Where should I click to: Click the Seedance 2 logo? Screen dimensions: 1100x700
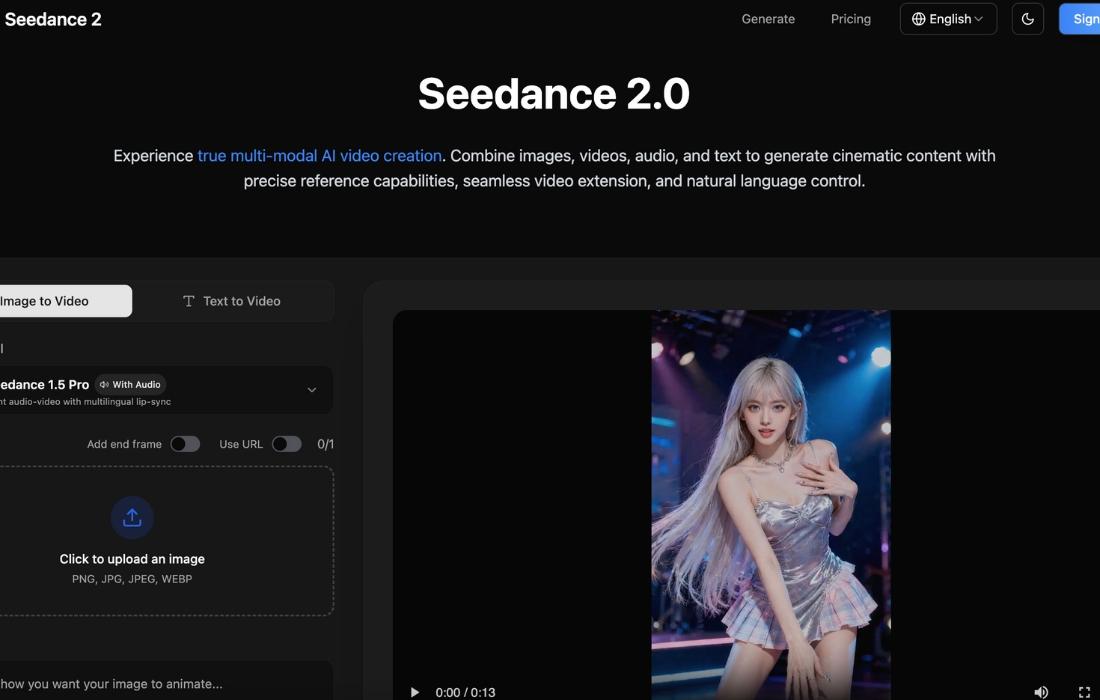tap(53, 19)
